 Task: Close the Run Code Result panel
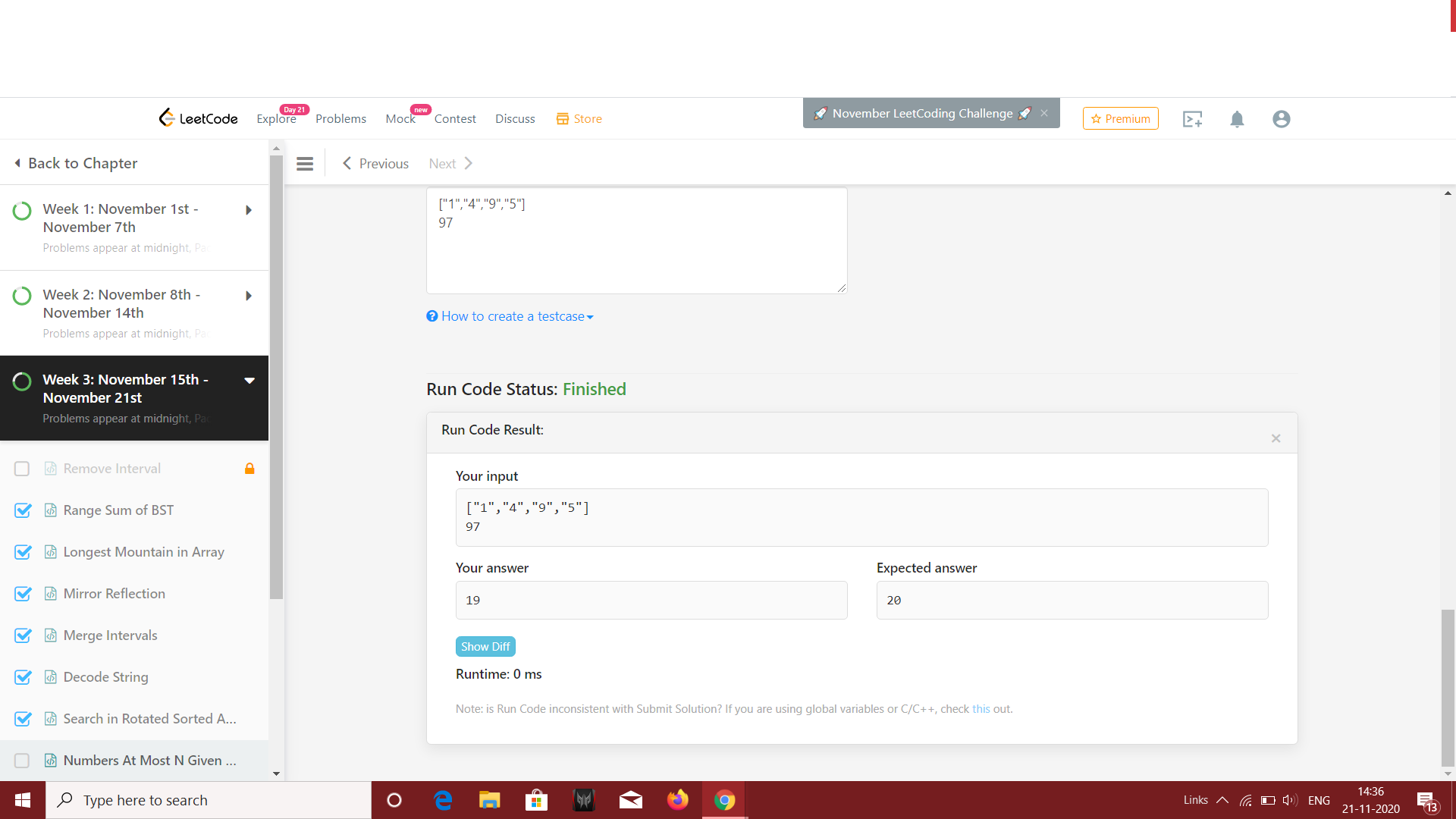(x=1276, y=438)
